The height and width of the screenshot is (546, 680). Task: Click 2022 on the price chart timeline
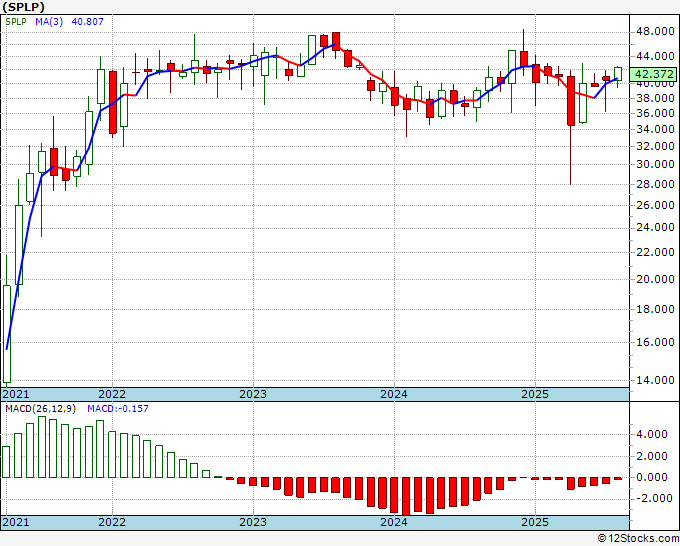coord(112,394)
